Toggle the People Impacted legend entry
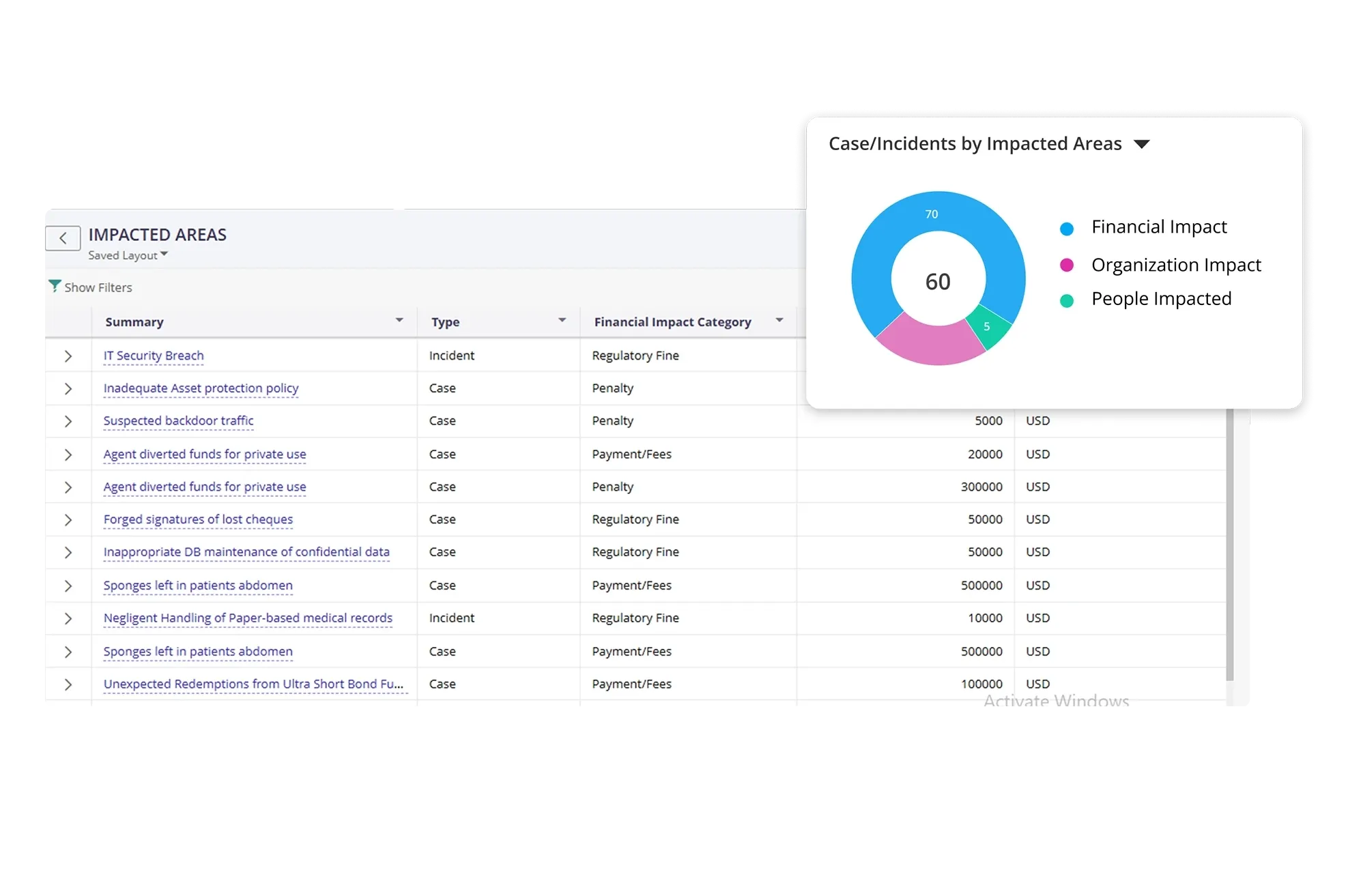Viewport: 1348px width, 896px height. tap(1160, 299)
